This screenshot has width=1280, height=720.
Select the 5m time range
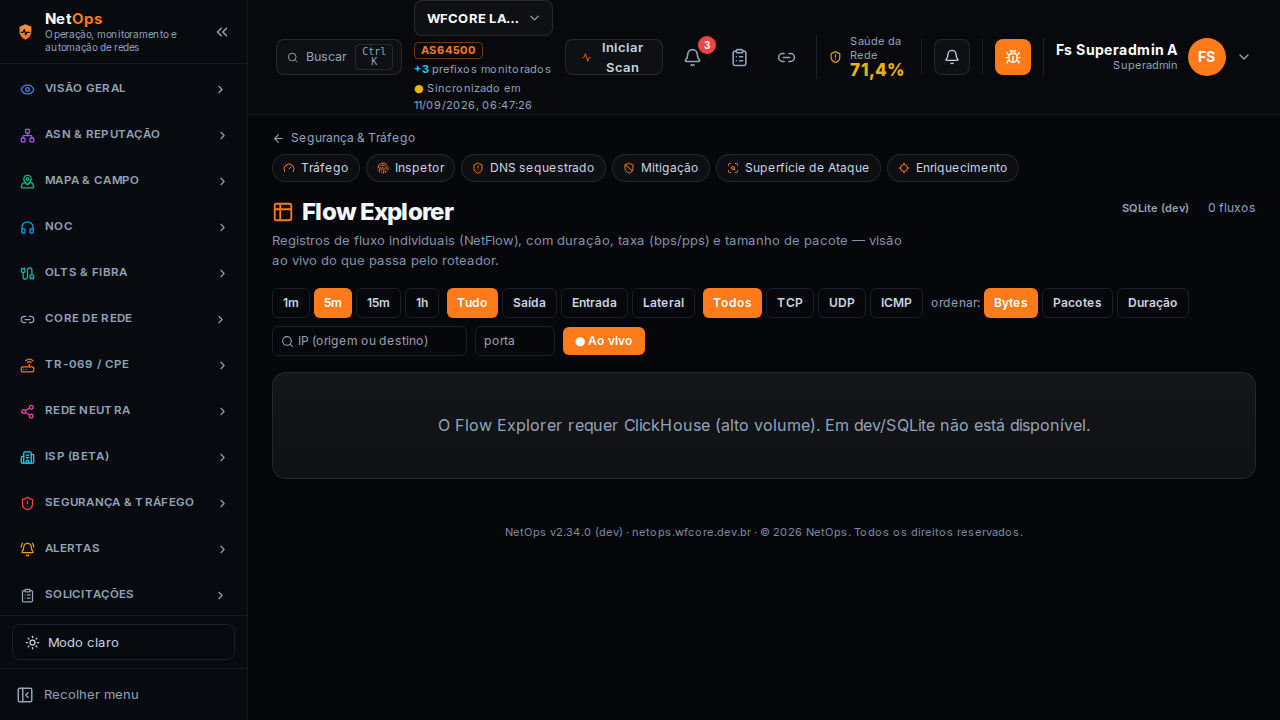click(333, 303)
